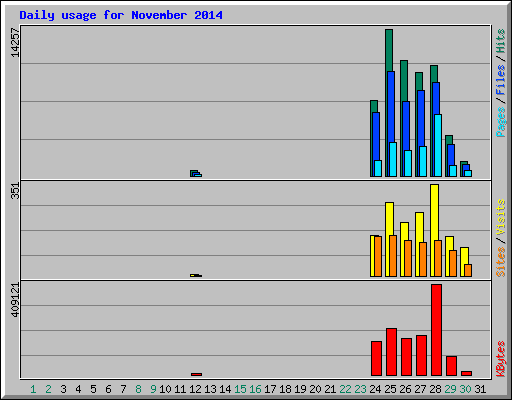Click day 3 on the x-axis
The width and height of the screenshot is (512, 400).
pos(63,389)
